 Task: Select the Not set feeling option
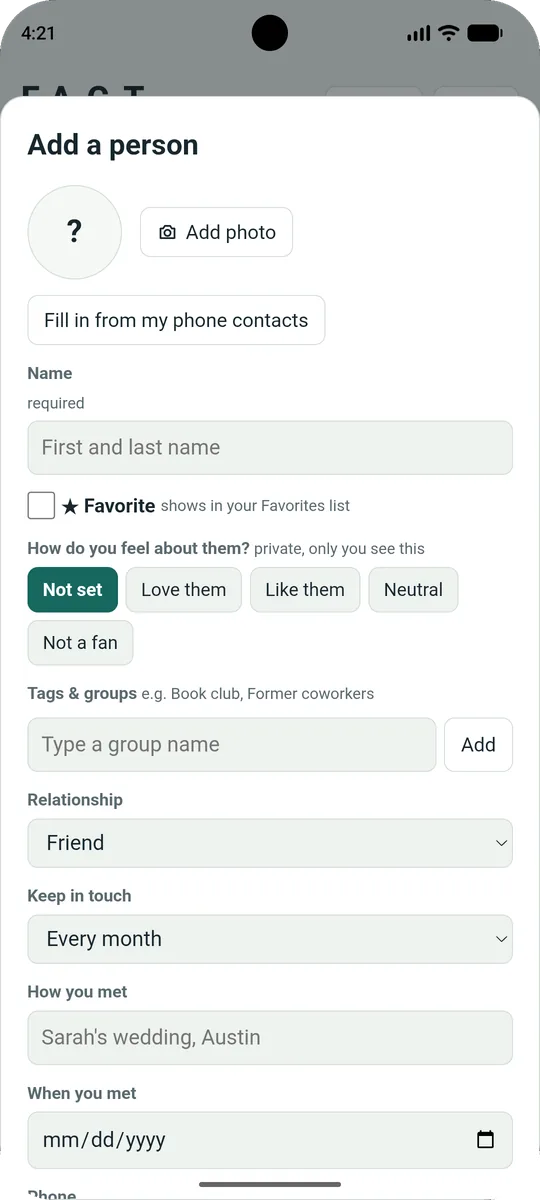click(72, 589)
